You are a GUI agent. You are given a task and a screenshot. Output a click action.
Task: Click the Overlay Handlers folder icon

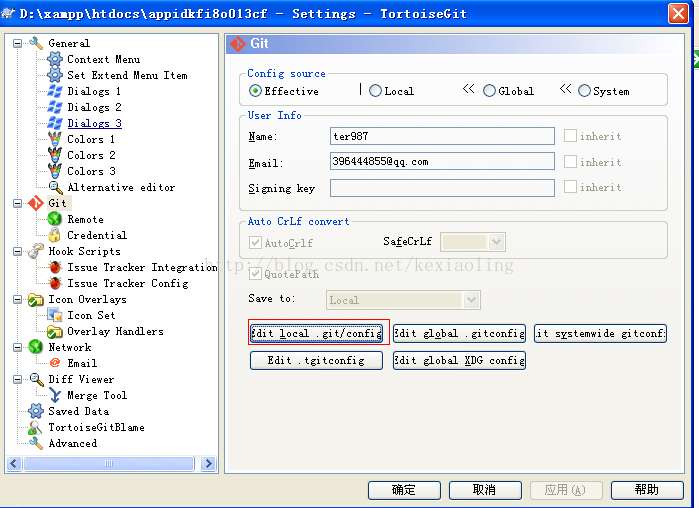[55, 332]
